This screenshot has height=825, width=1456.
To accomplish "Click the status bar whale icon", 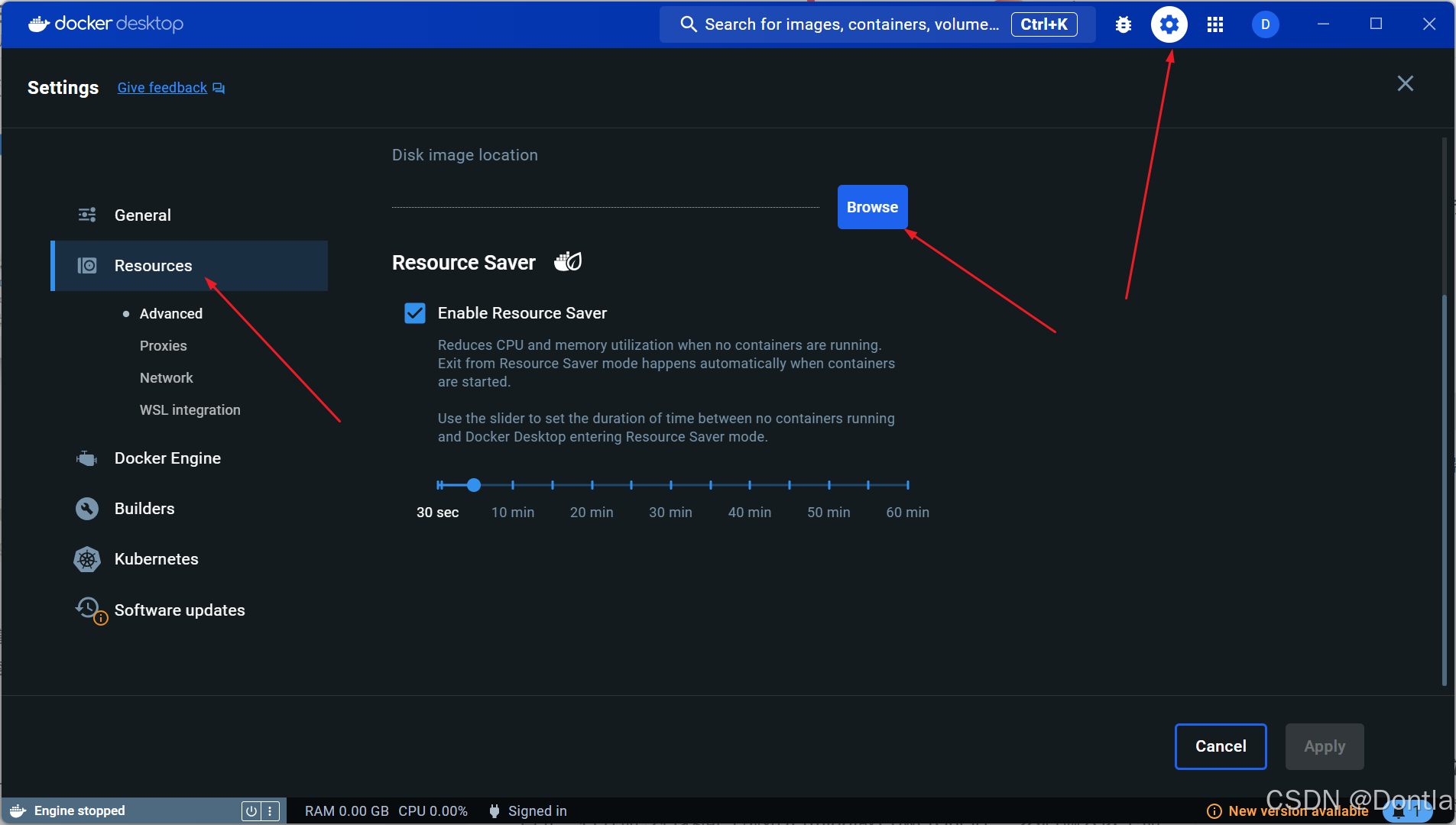I will (x=18, y=811).
